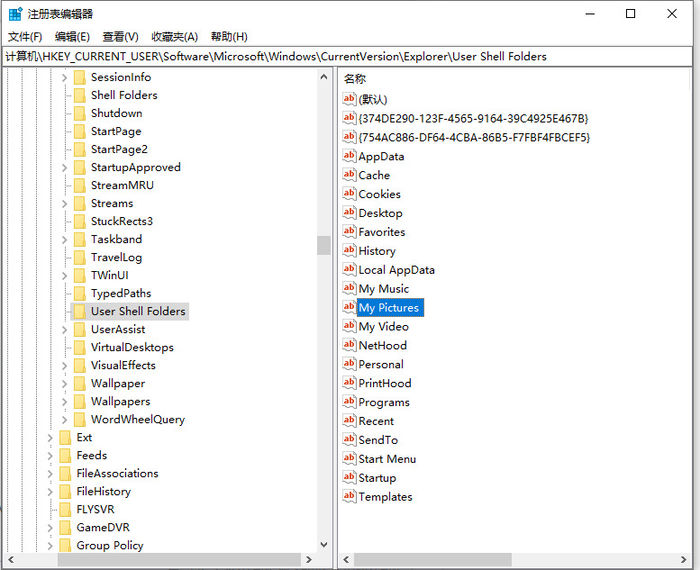Viewport: 700px width, 570px height.
Task: Open the 编辑(E) menu
Action: pos(72,37)
